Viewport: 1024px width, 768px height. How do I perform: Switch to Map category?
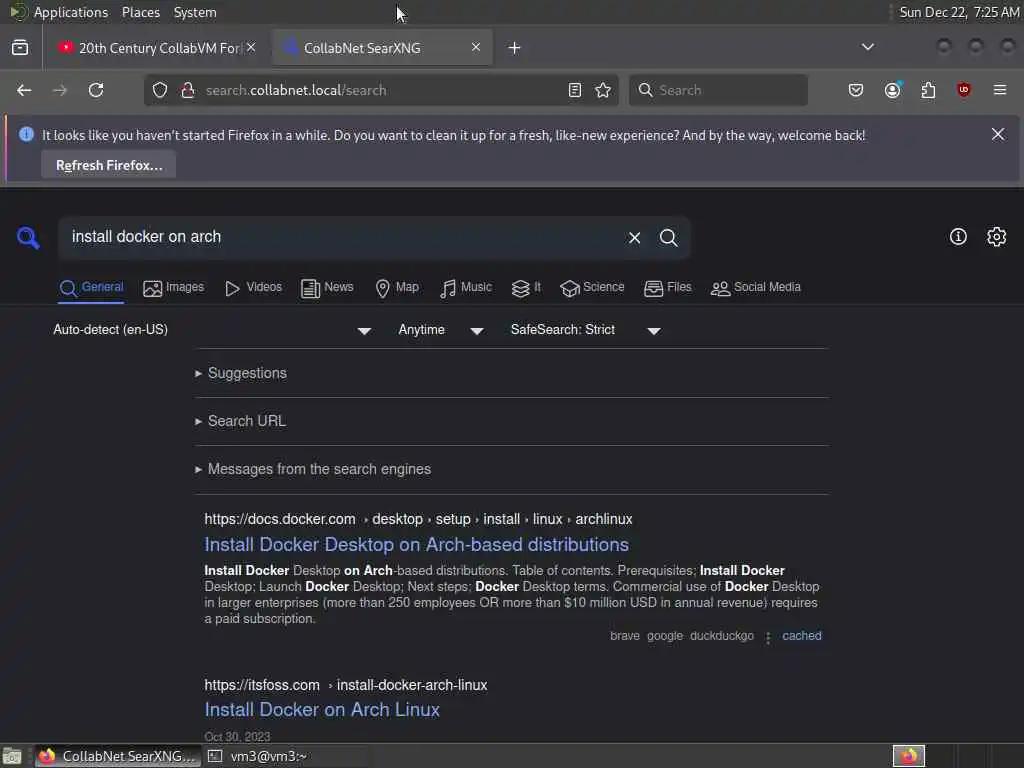click(x=397, y=287)
